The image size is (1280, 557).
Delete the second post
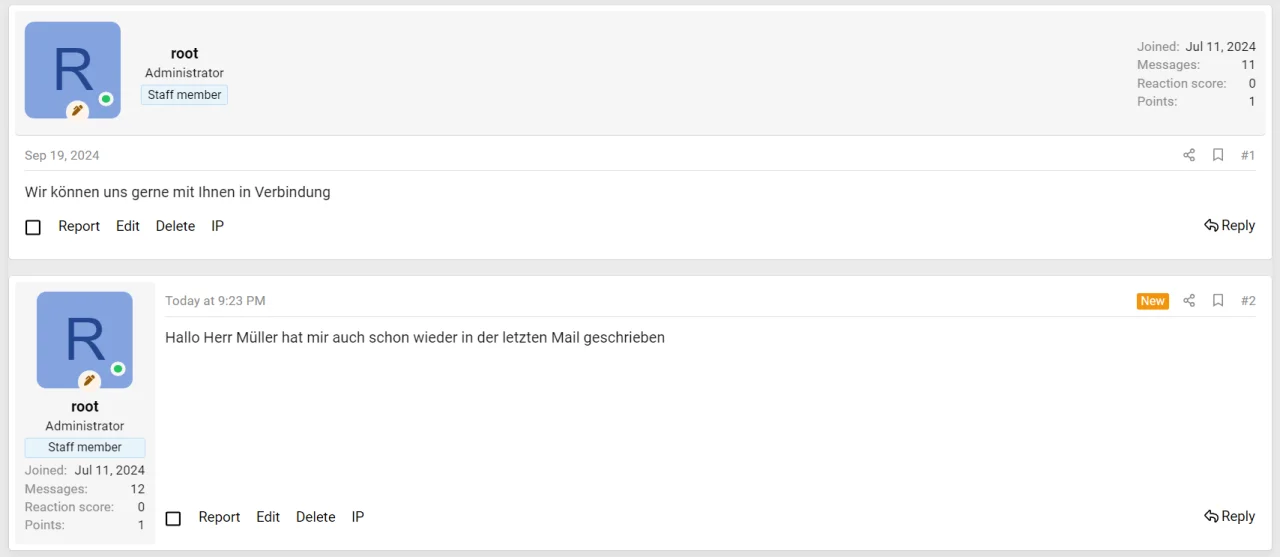click(315, 517)
